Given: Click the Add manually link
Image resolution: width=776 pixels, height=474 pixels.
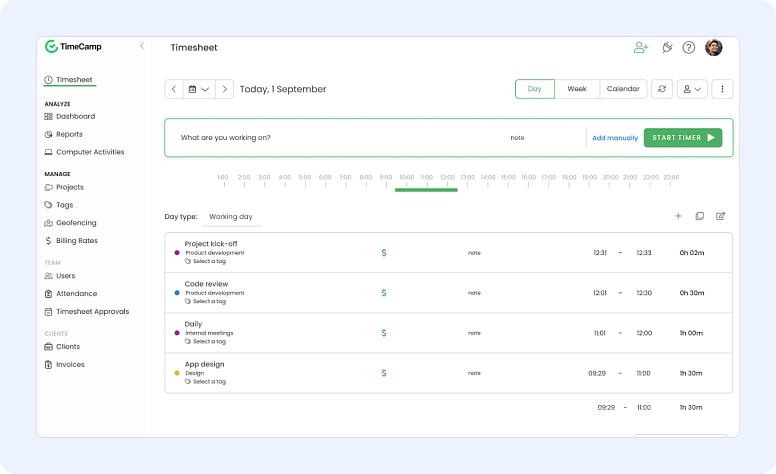Looking at the screenshot, I should point(615,138).
